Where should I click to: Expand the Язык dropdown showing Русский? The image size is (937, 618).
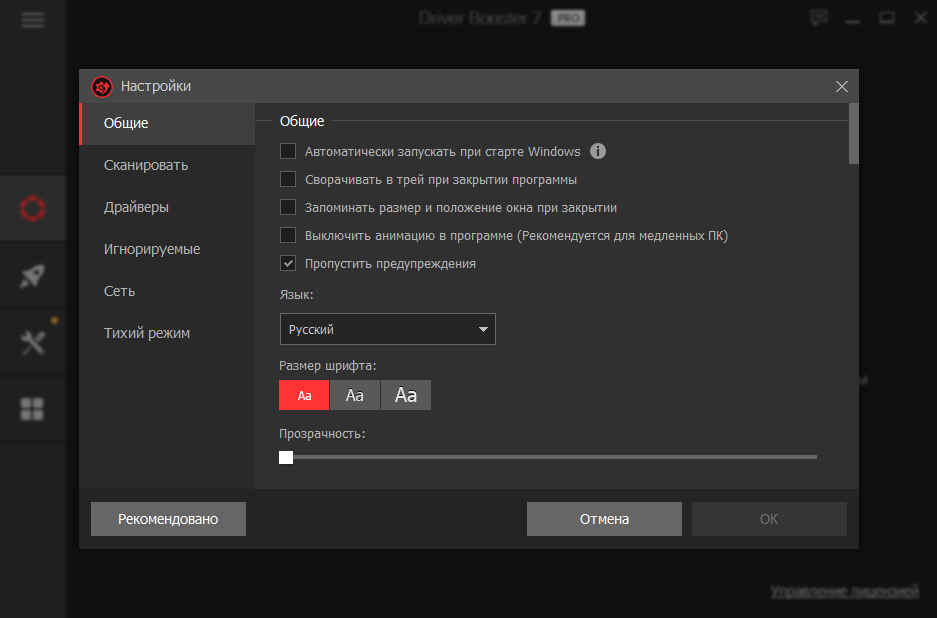[x=387, y=329]
